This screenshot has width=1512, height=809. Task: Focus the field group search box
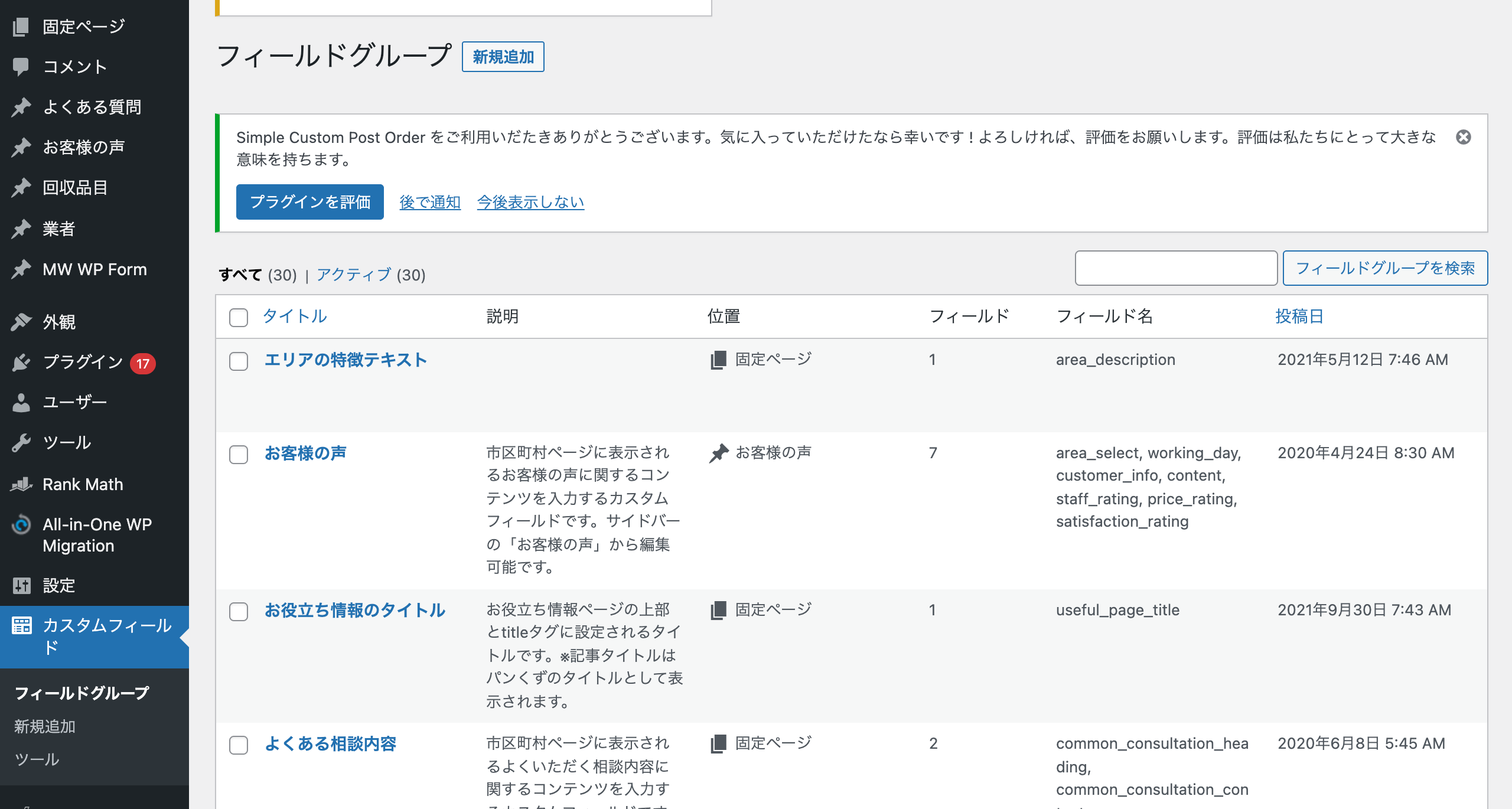point(1176,268)
